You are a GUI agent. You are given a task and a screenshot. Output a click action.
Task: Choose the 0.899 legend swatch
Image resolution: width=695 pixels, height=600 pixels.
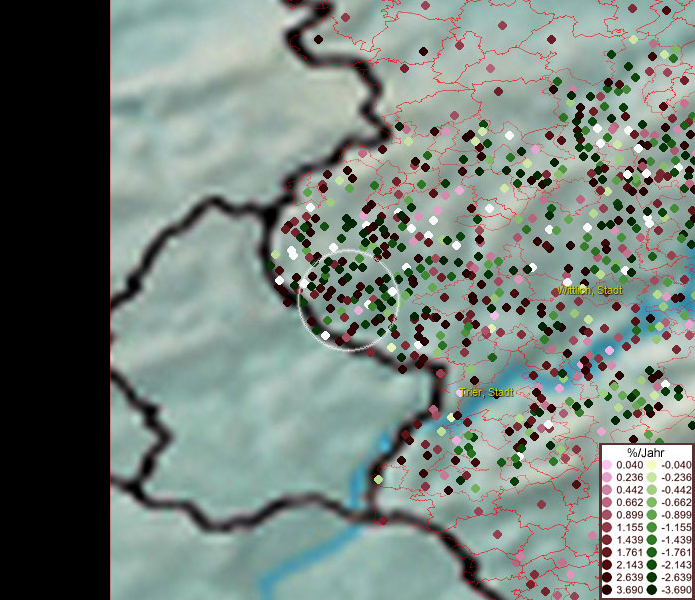[x=607, y=515]
